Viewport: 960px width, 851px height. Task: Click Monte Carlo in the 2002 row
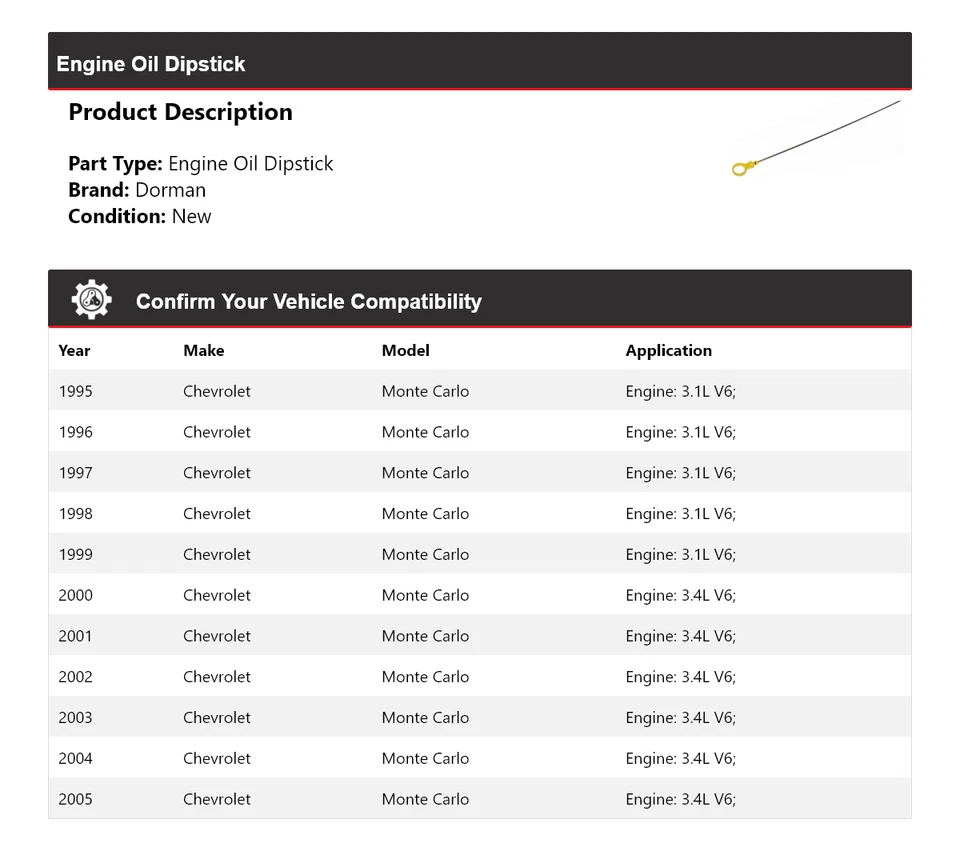tap(425, 677)
